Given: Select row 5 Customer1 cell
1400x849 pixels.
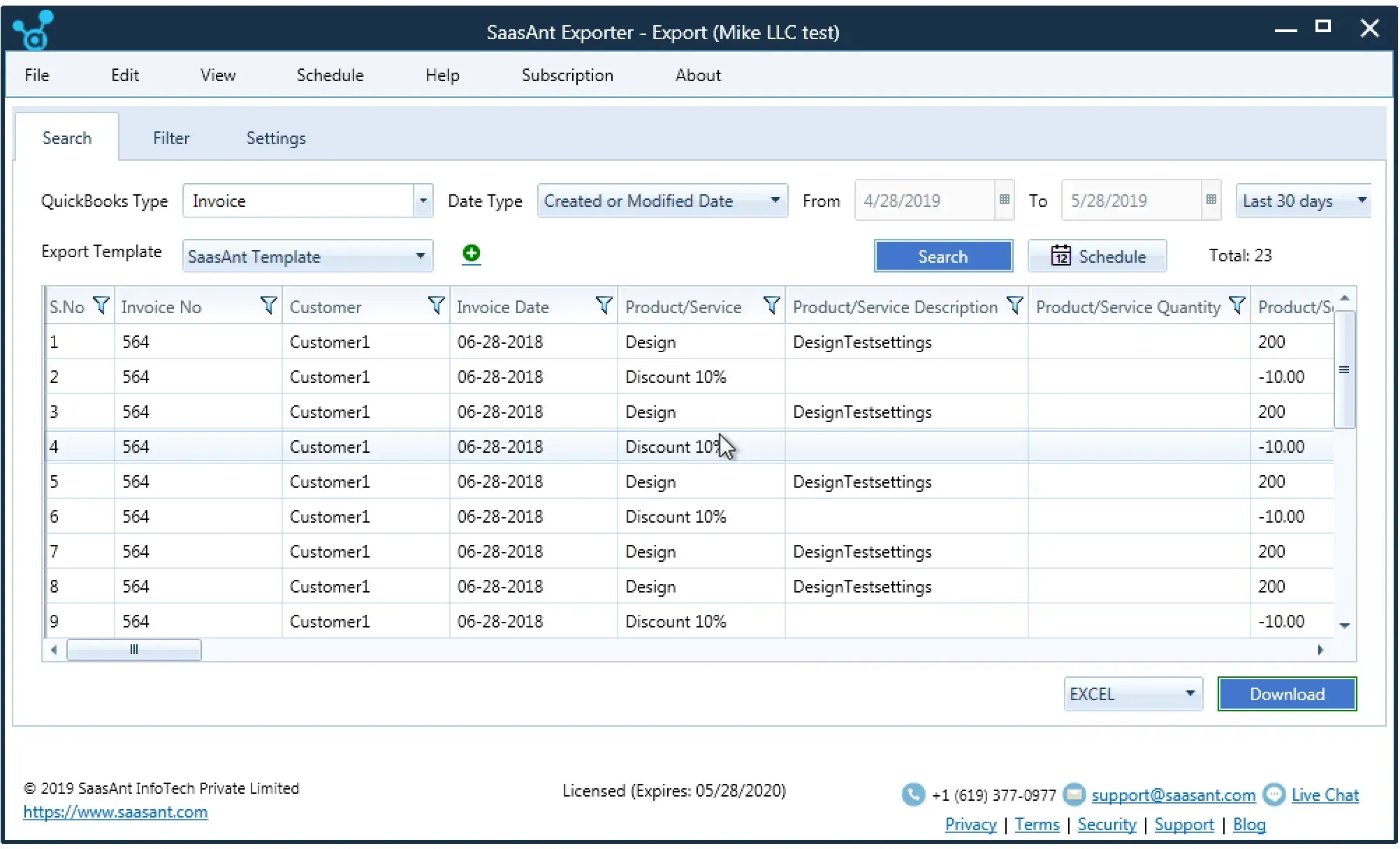Looking at the screenshot, I should click(x=366, y=481).
